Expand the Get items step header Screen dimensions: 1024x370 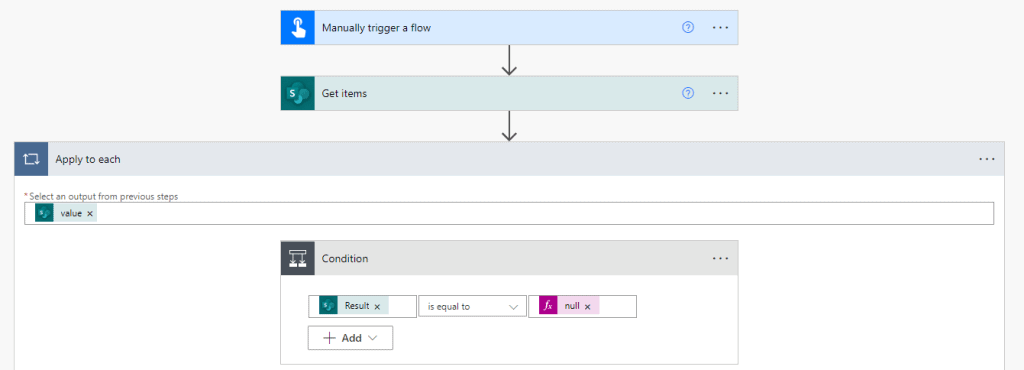(509, 93)
